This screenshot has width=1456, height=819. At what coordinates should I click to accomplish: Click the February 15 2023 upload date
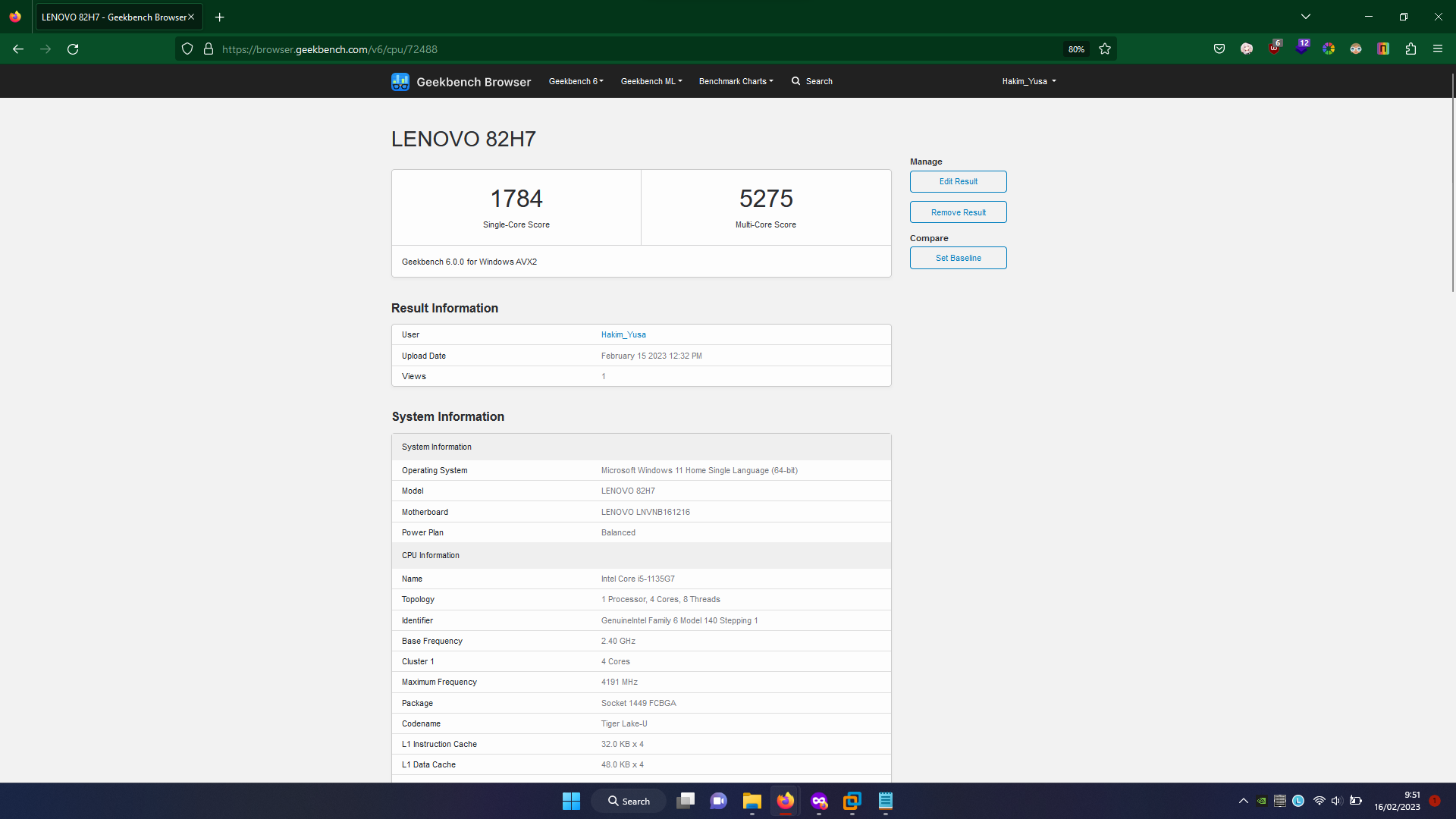[x=651, y=356]
